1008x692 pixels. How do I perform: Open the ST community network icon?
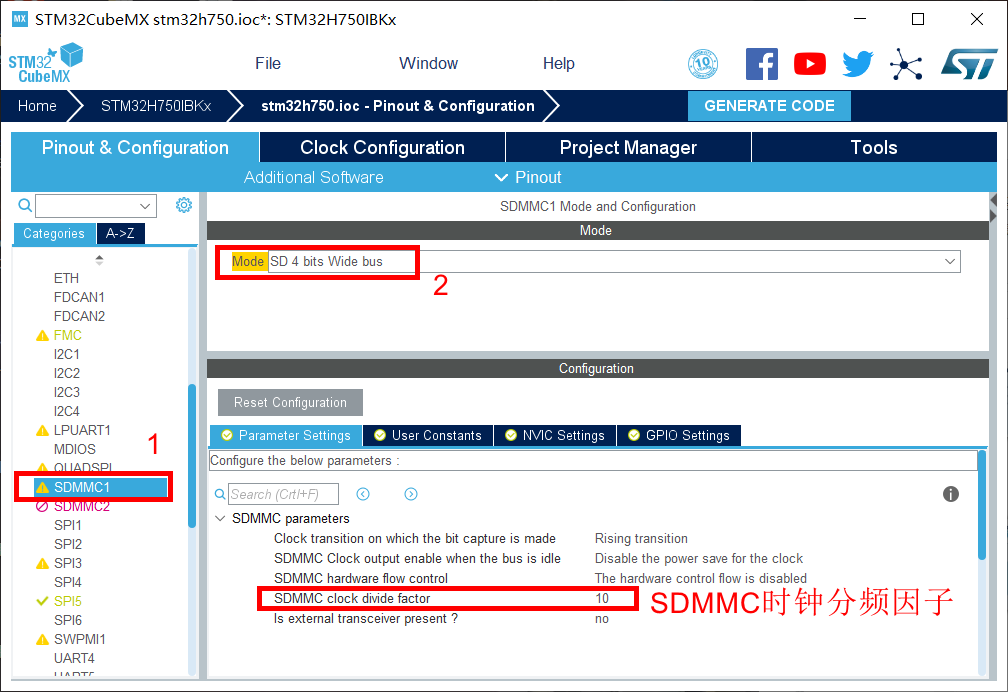point(906,64)
